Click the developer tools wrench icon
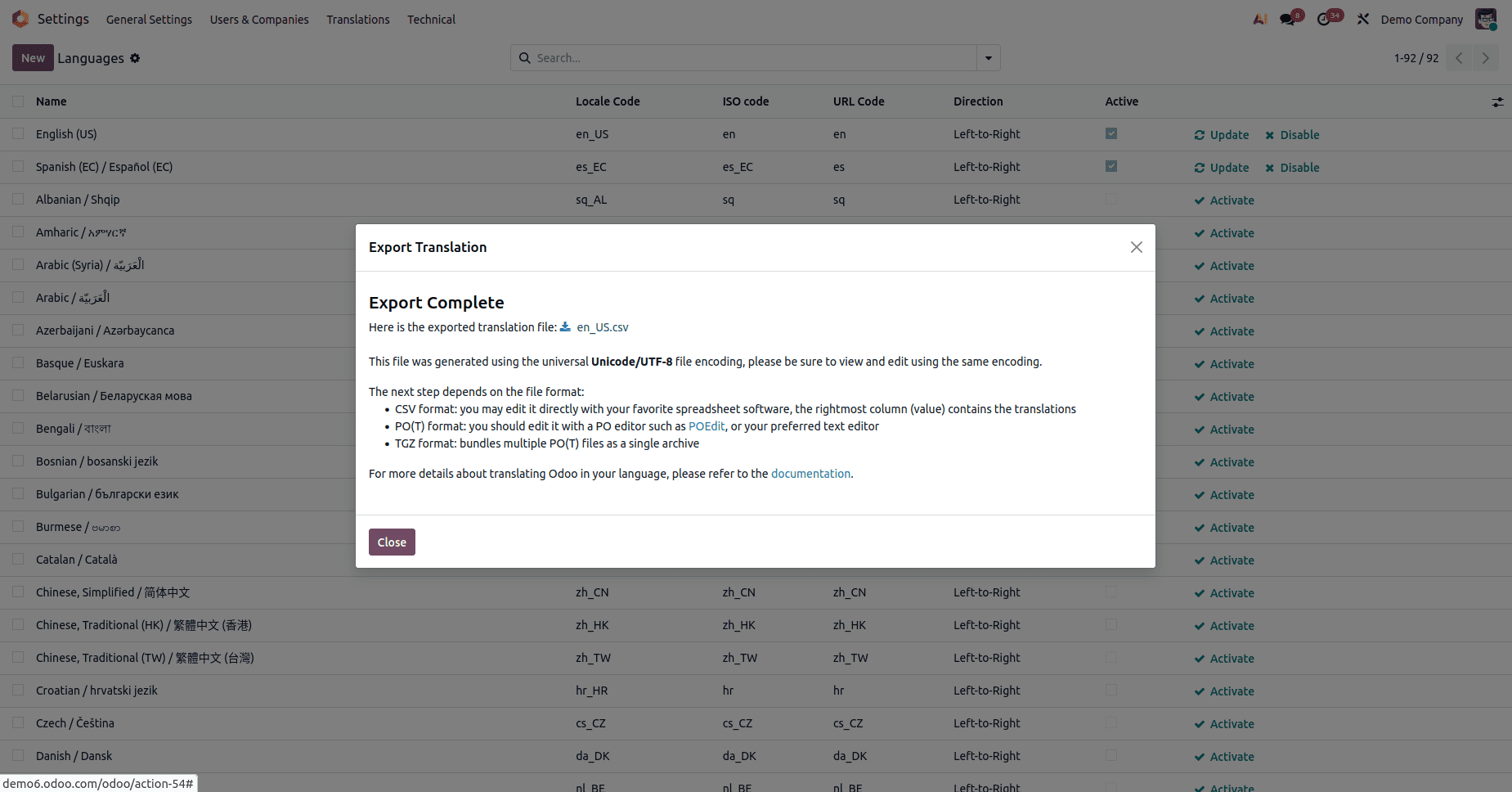This screenshot has width=1512, height=792. click(1362, 18)
